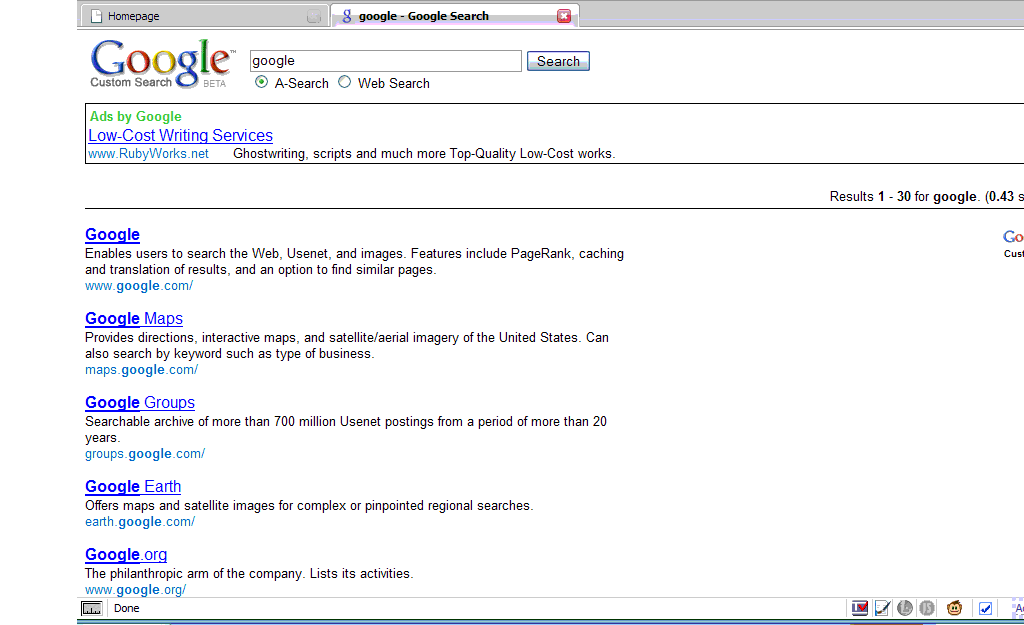Click the blue checkmark box status icon
The height and width of the screenshot is (625, 1024).
[985, 608]
